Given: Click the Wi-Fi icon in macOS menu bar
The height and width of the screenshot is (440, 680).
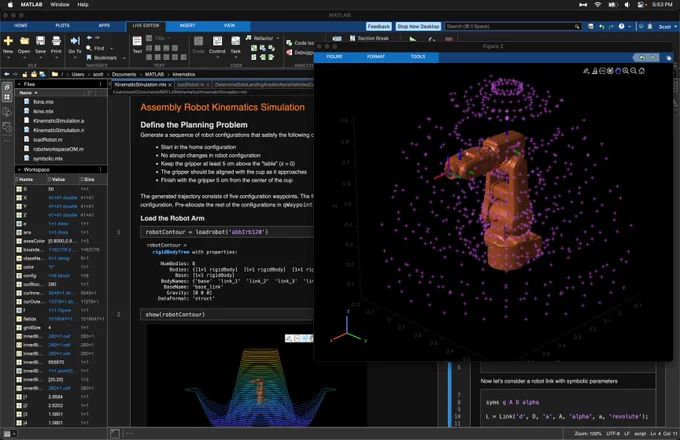Looking at the screenshot, I should [598, 4].
